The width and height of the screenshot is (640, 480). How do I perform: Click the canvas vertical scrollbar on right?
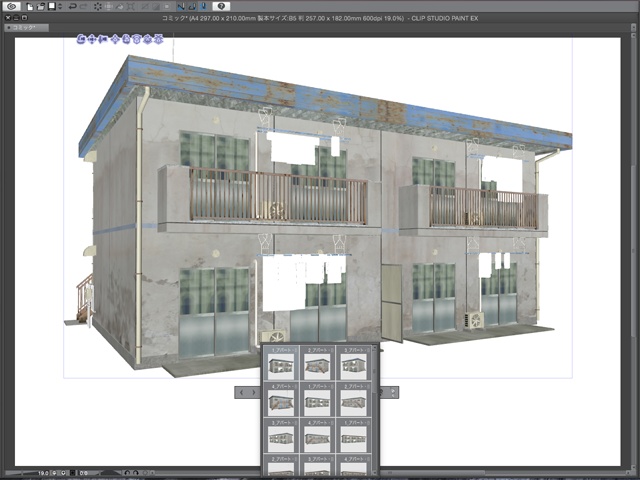coord(633,253)
